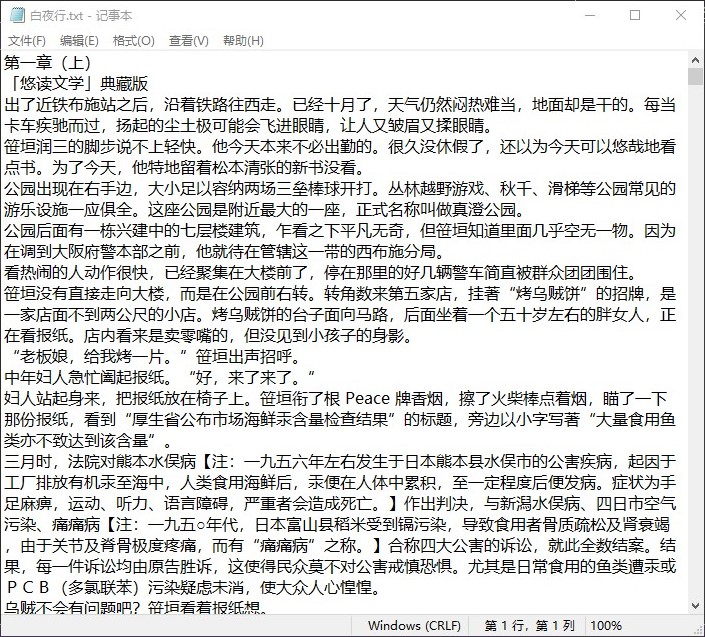Place cursor at line starting 一家店面不到两公尺
Image resolution: width=705 pixels, height=637 pixels.
click(340, 314)
